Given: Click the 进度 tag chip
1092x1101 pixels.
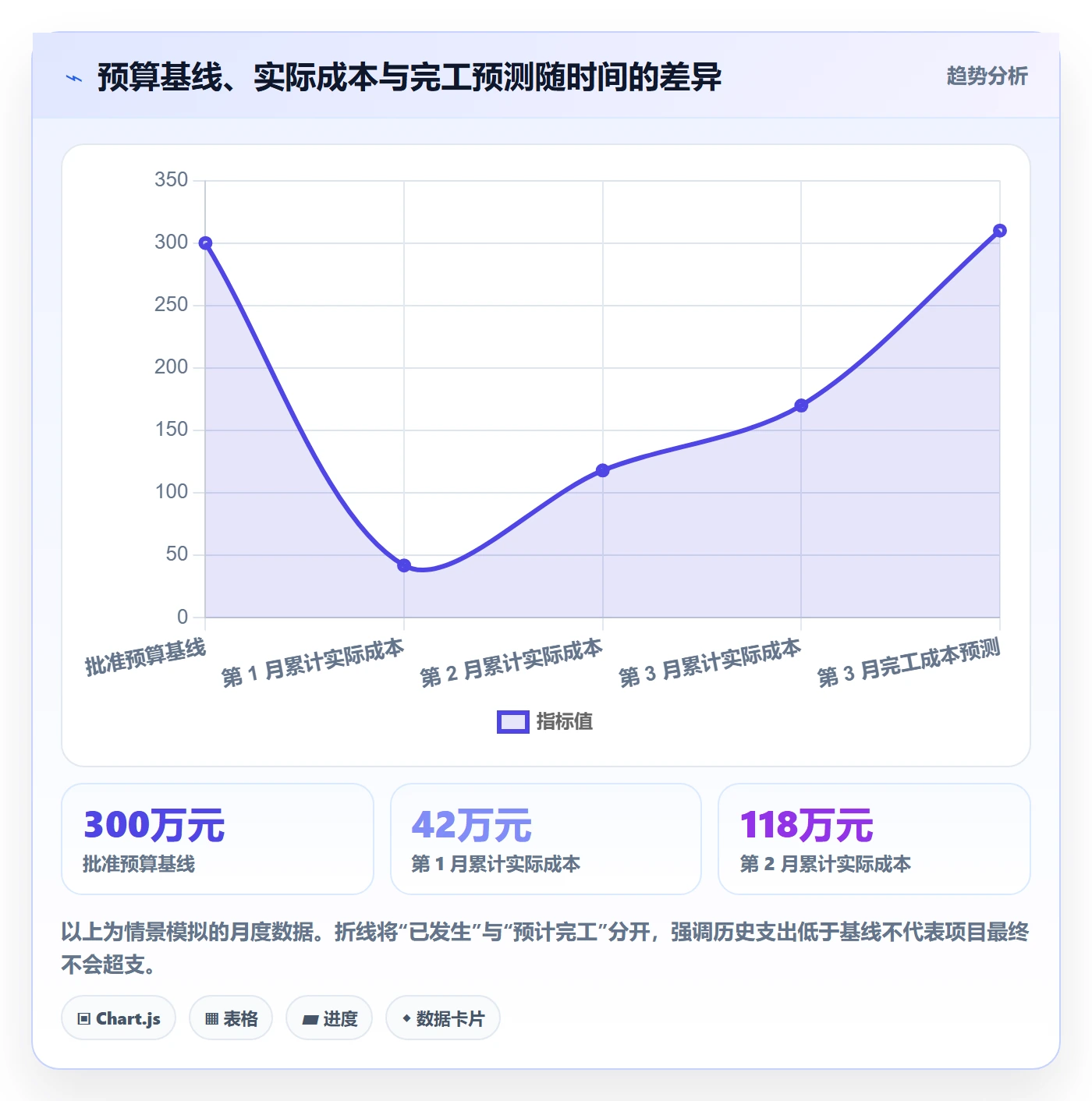Looking at the screenshot, I should pos(329,1018).
